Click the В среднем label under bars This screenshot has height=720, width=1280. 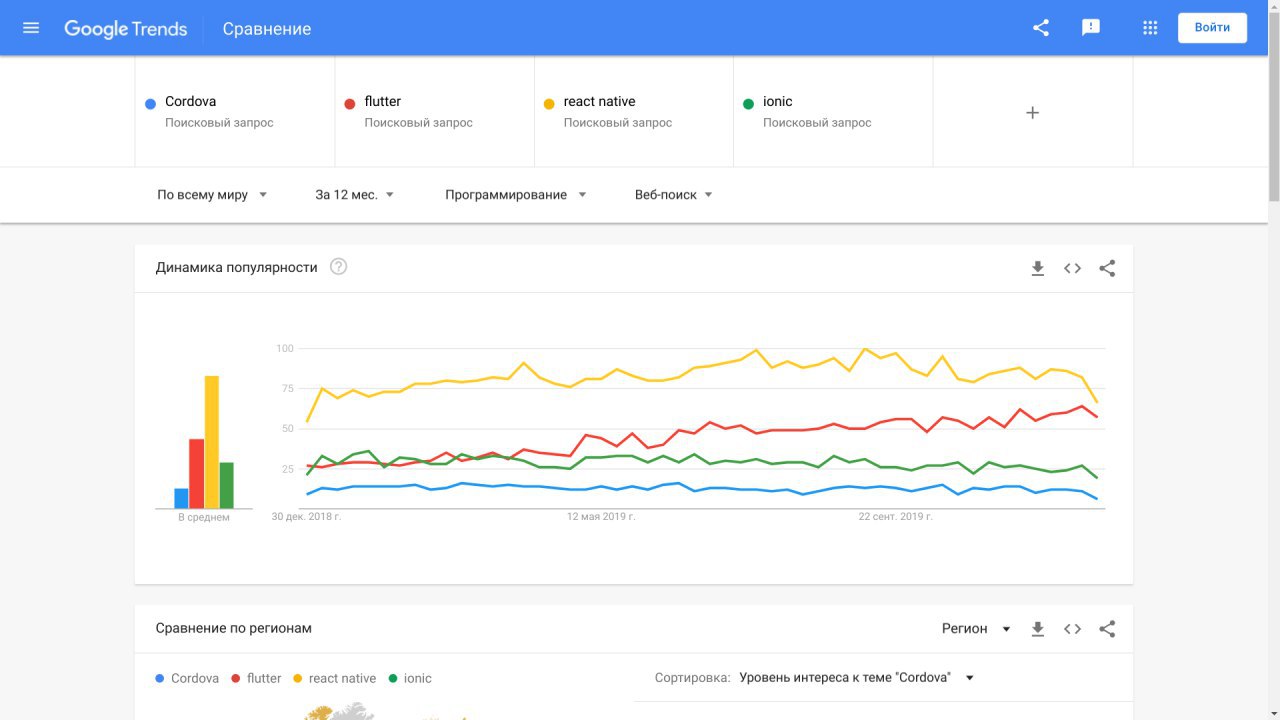pyautogui.click(x=204, y=518)
